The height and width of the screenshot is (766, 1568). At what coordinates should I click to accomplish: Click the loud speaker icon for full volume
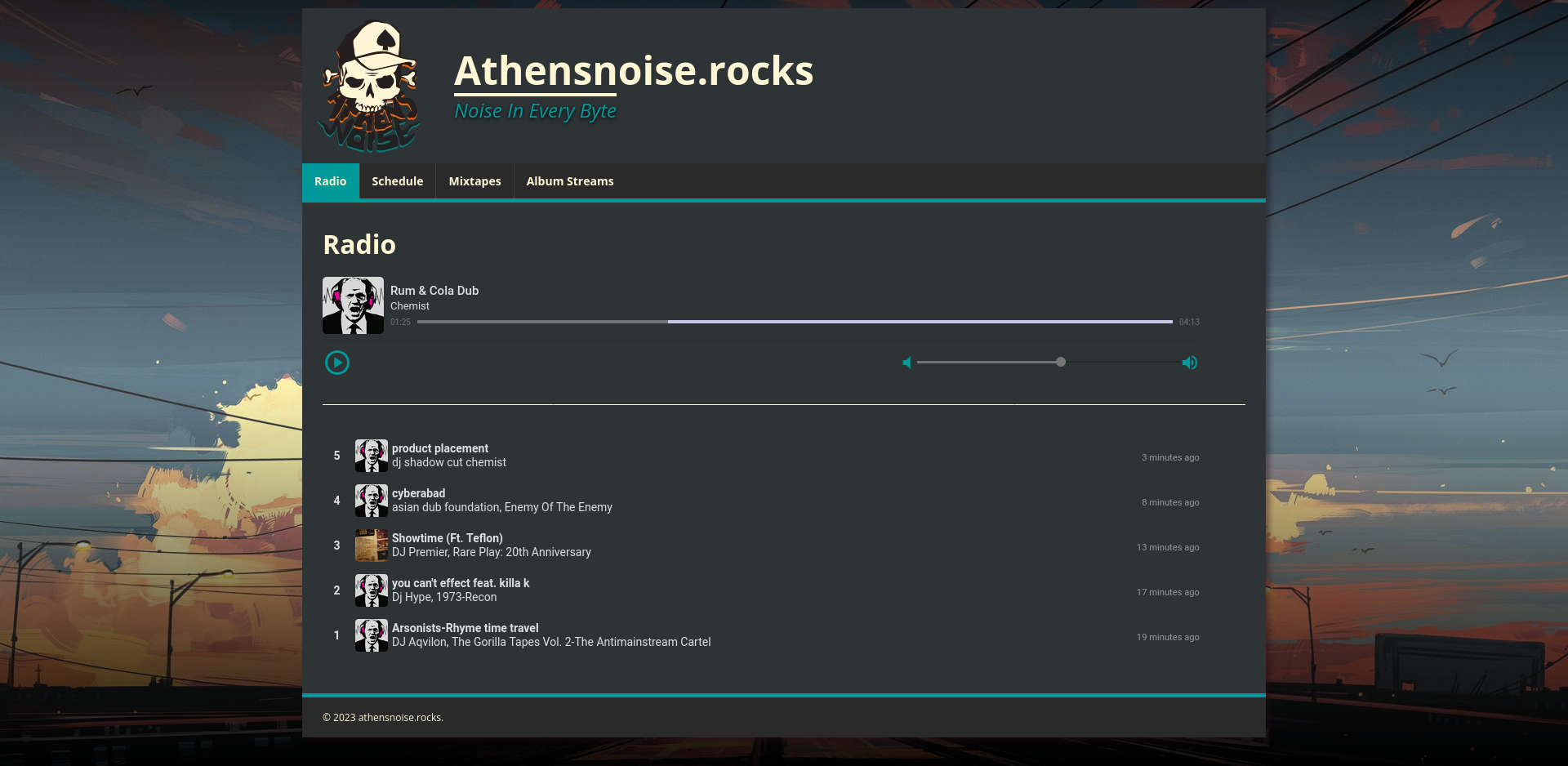tap(1190, 363)
